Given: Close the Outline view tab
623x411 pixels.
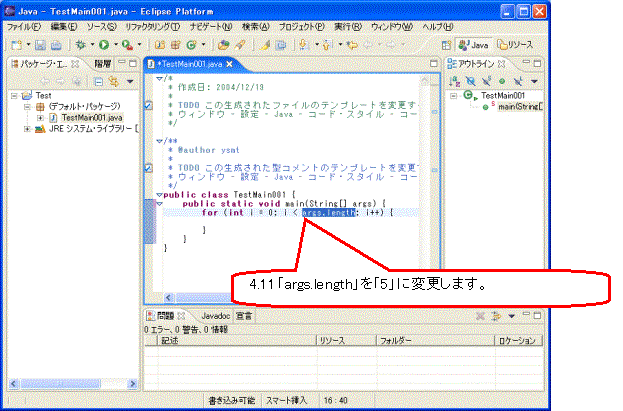Looking at the screenshot, I should pyautogui.click(x=501, y=64).
